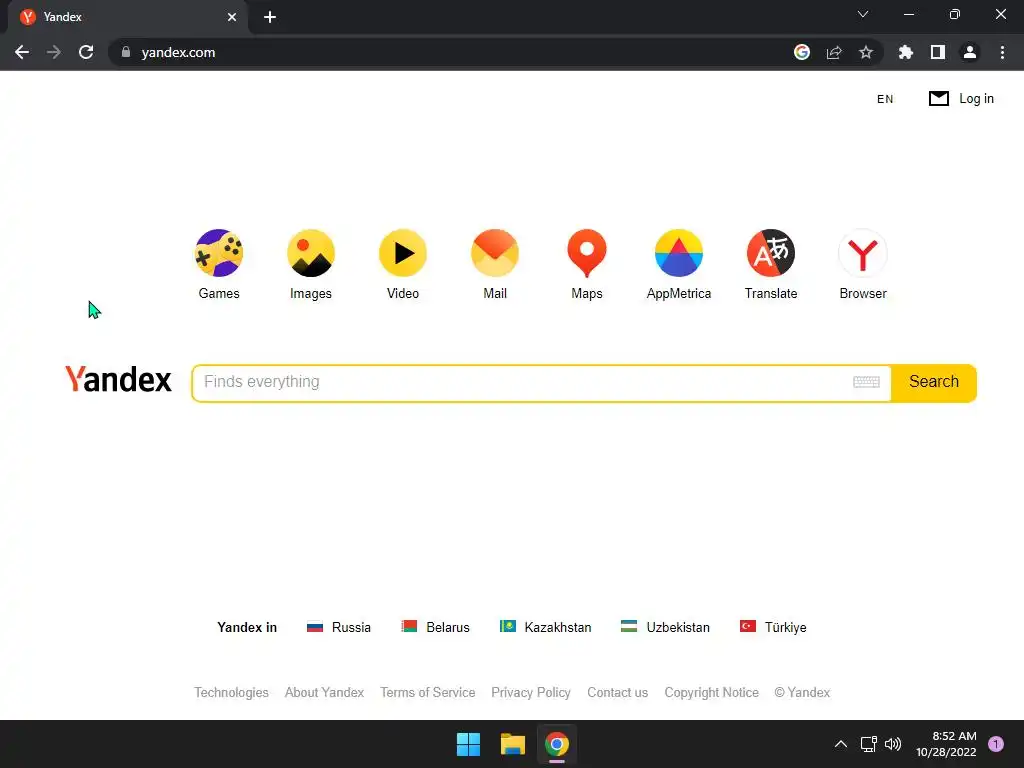Viewport: 1024px width, 768px height.
Task: Open Chrome extensions puzzle icon
Action: [x=906, y=52]
